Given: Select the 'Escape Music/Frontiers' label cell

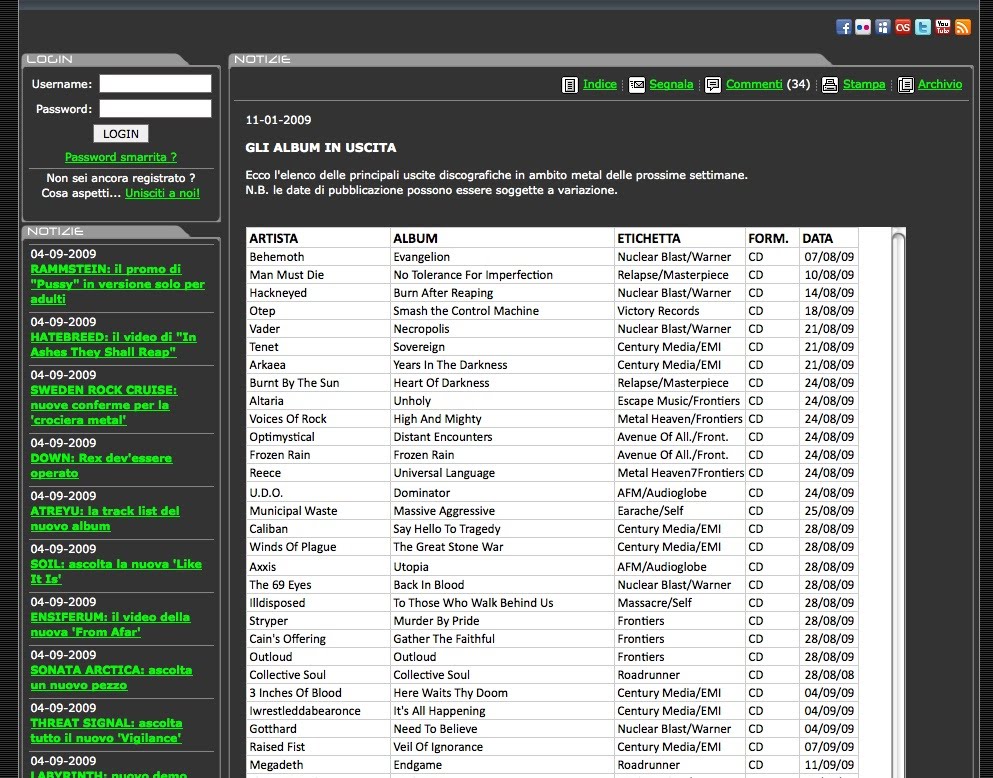Looking at the screenshot, I should click(x=680, y=401).
